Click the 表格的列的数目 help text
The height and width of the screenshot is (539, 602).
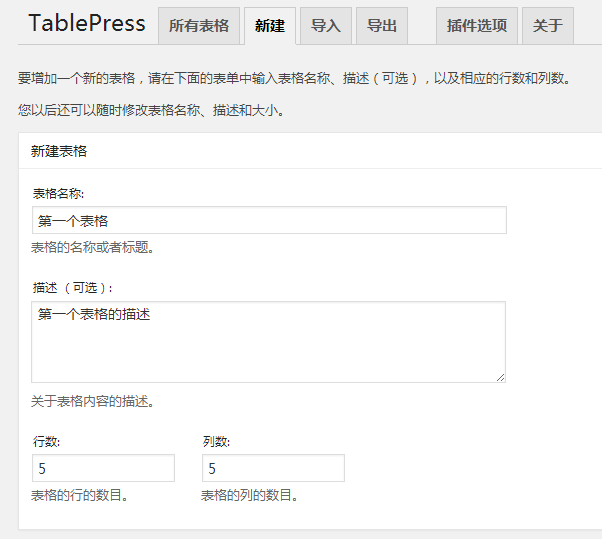tap(249, 495)
